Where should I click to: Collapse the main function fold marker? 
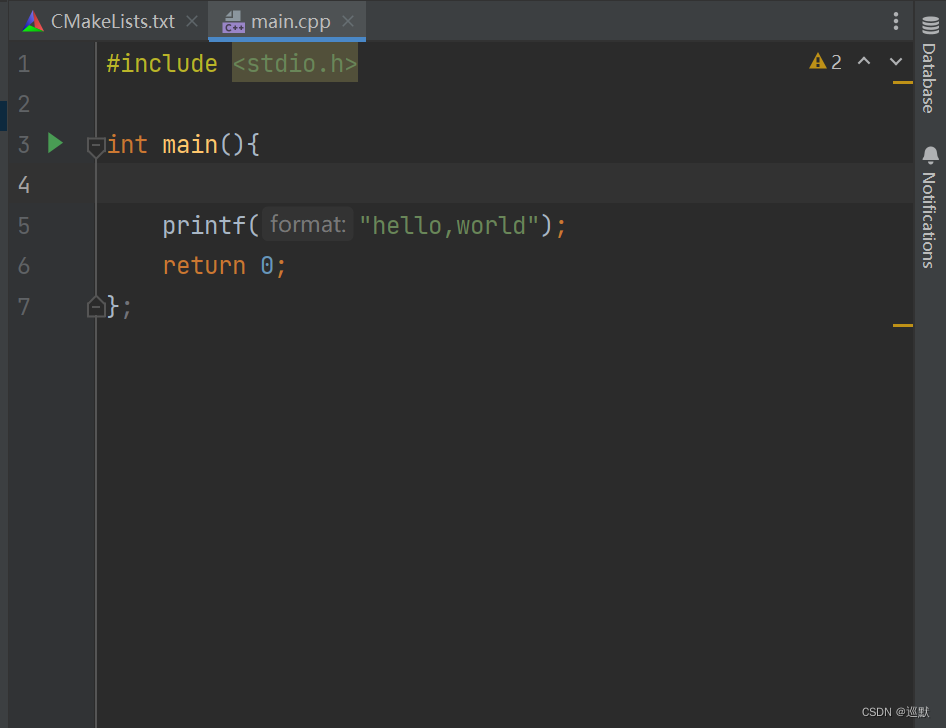(96, 147)
